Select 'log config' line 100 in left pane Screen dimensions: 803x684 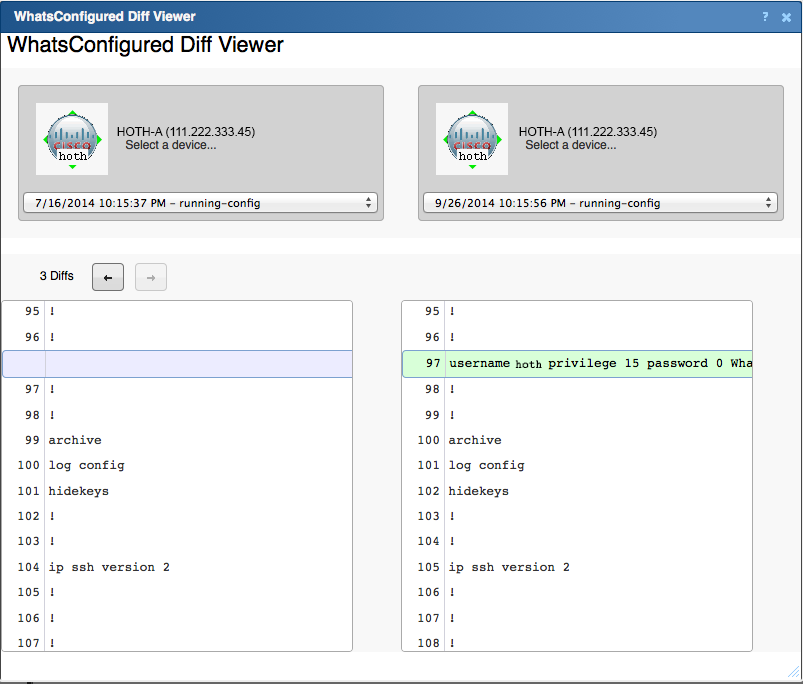click(87, 465)
